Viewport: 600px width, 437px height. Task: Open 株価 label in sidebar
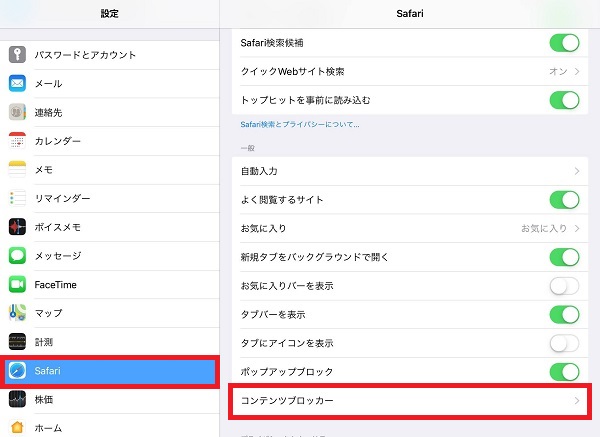[44, 399]
